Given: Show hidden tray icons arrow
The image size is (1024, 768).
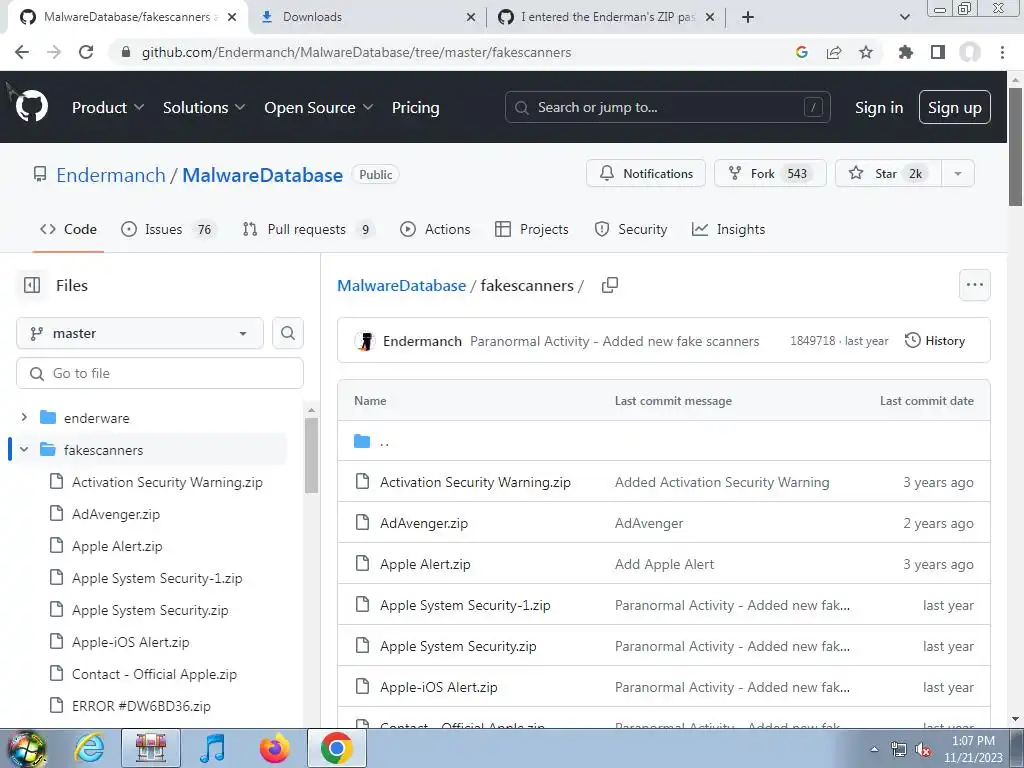Looking at the screenshot, I should point(874,750).
